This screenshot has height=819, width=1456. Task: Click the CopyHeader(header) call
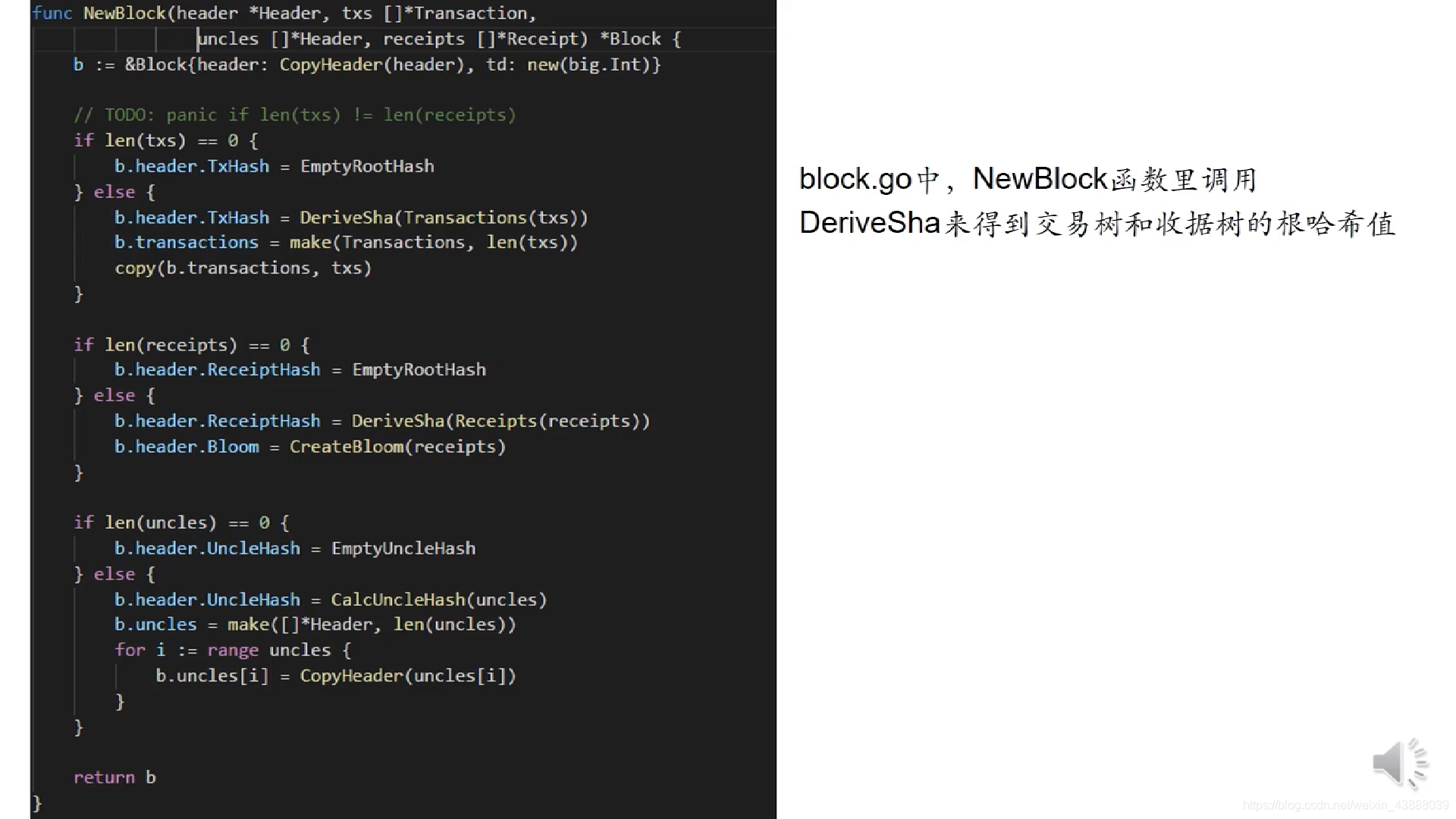pos(372,64)
